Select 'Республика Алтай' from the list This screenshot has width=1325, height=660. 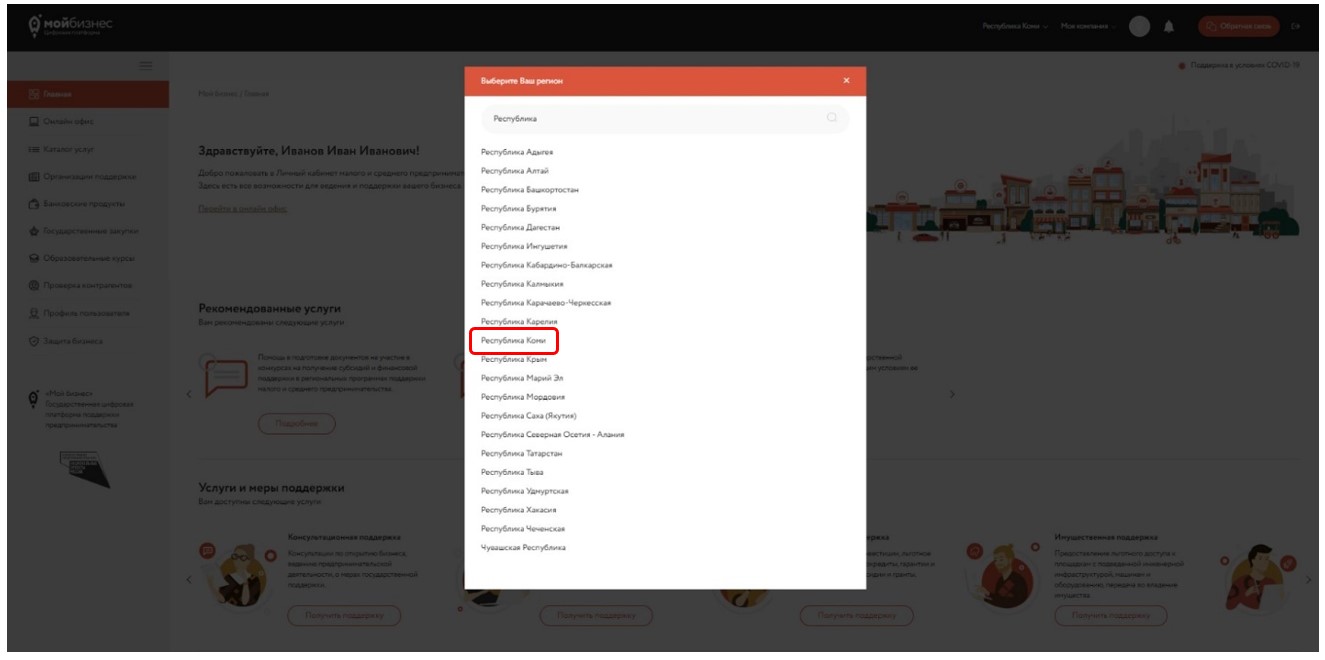516,170
